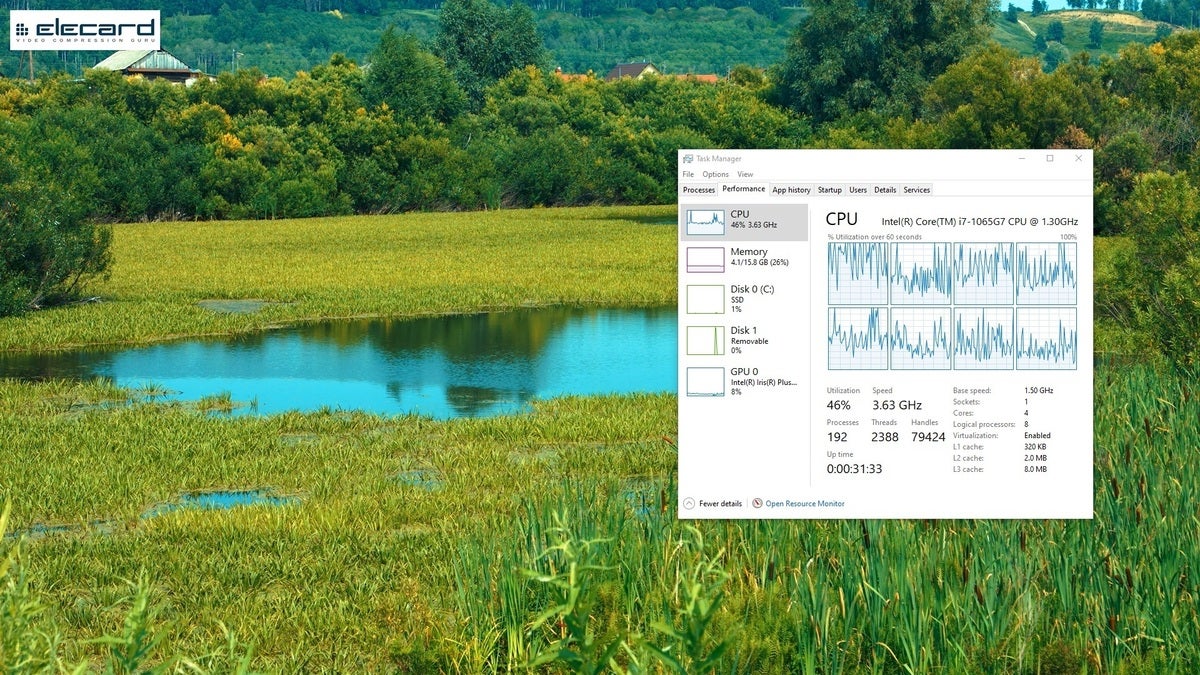
Task: Click the Elecard logo watermark
Action: (85, 30)
